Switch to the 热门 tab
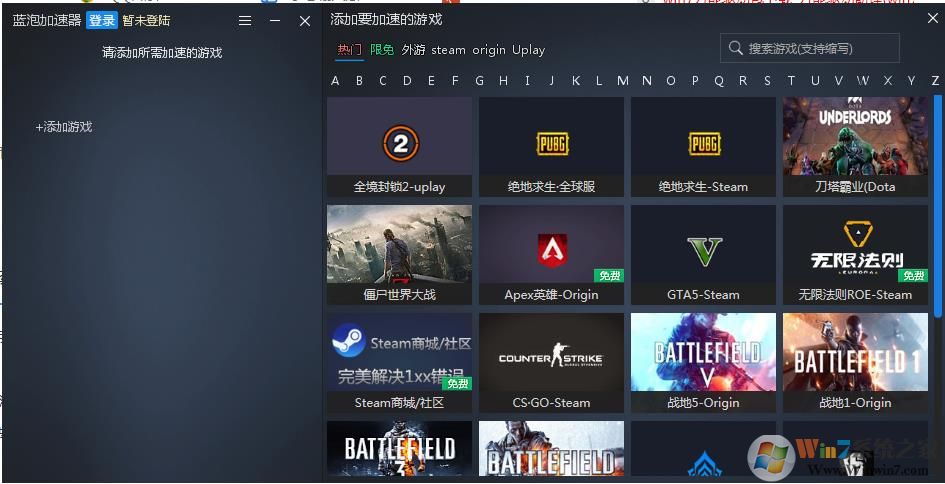 pos(349,50)
